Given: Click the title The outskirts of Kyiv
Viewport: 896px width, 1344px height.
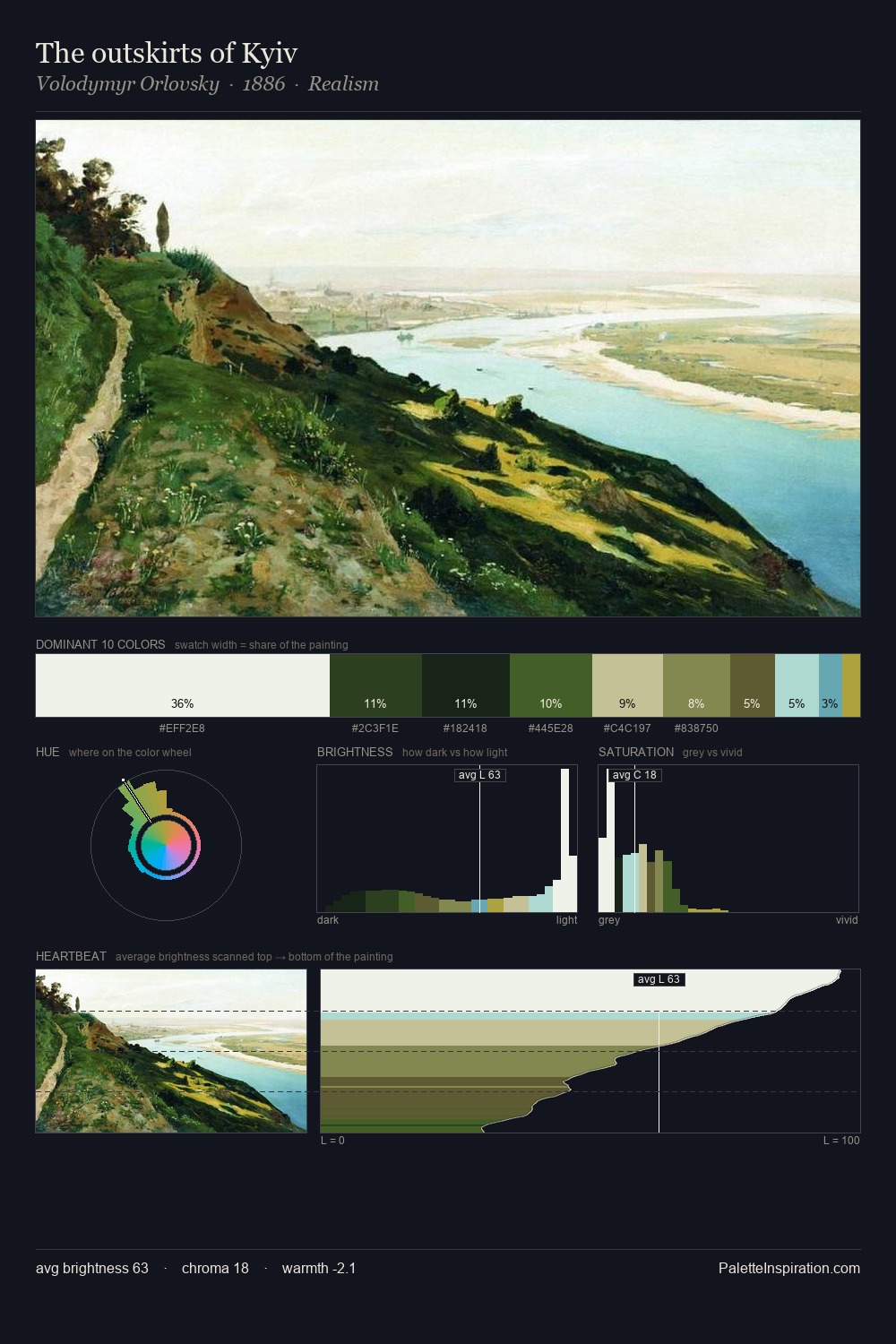Looking at the screenshot, I should tap(167, 53).
